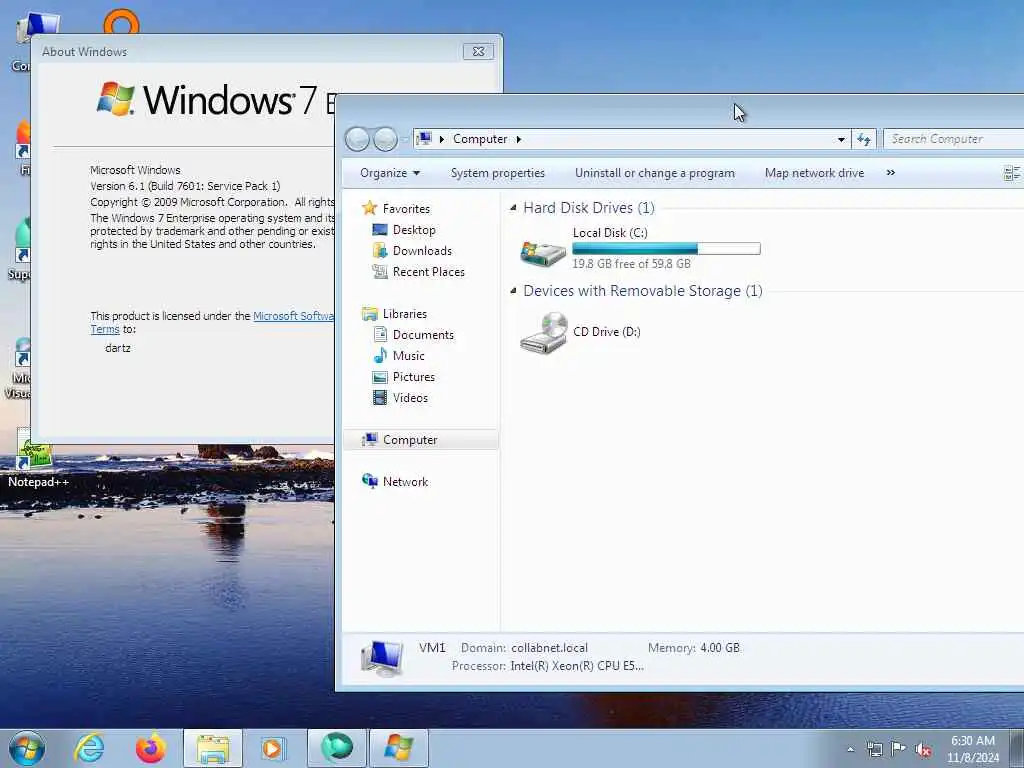Image resolution: width=1024 pixels, height=768 pixels.
Task: Launch Internet Explorer from taskbar
Action: tap(89, 748)
